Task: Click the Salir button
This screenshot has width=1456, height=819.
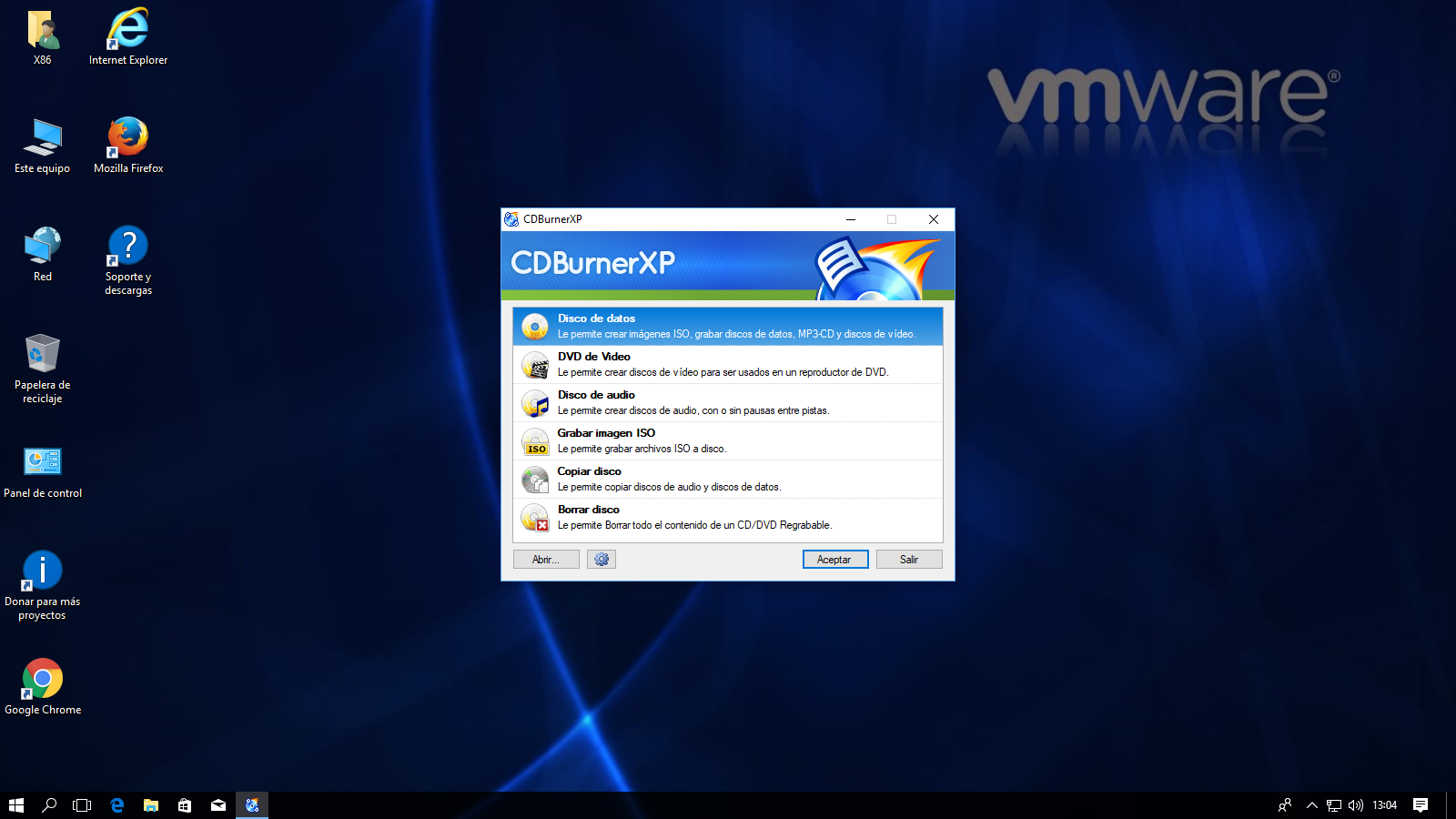Action: [909, 560]
